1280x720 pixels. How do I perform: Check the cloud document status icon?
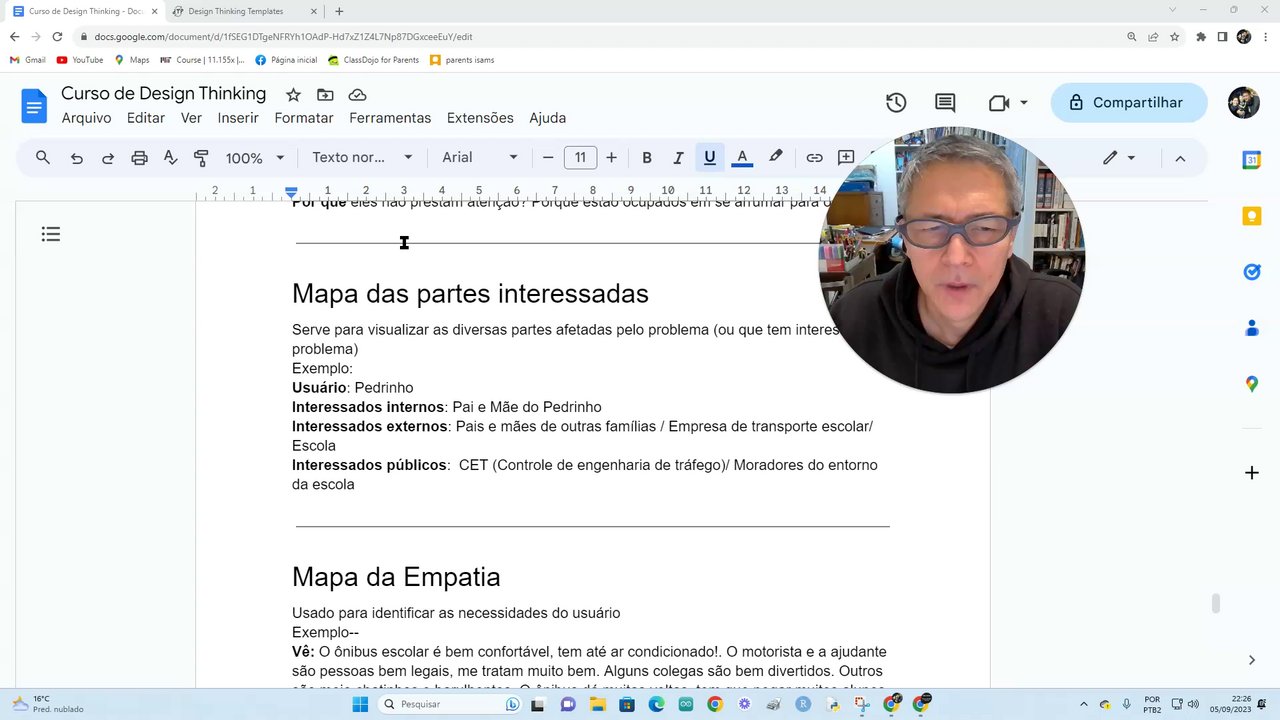point(357,95)
